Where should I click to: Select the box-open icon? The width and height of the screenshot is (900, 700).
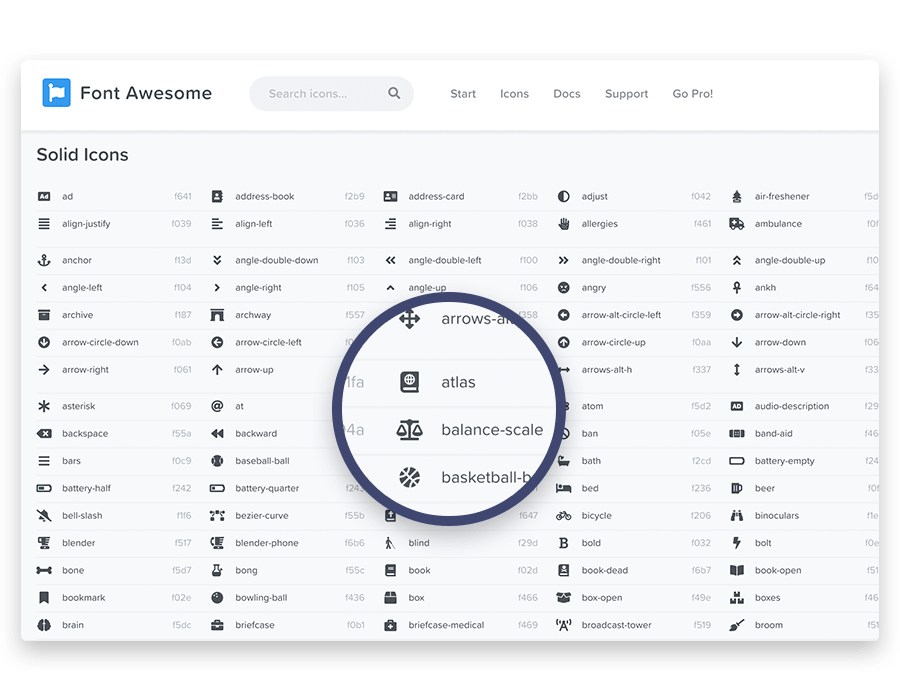564,597
